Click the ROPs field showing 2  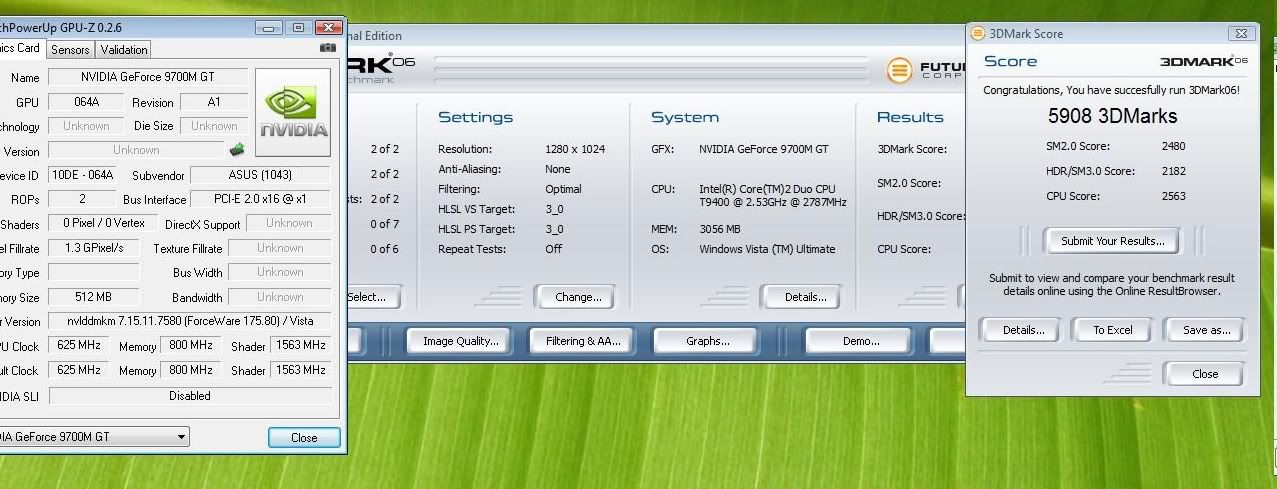click(82, 199)
